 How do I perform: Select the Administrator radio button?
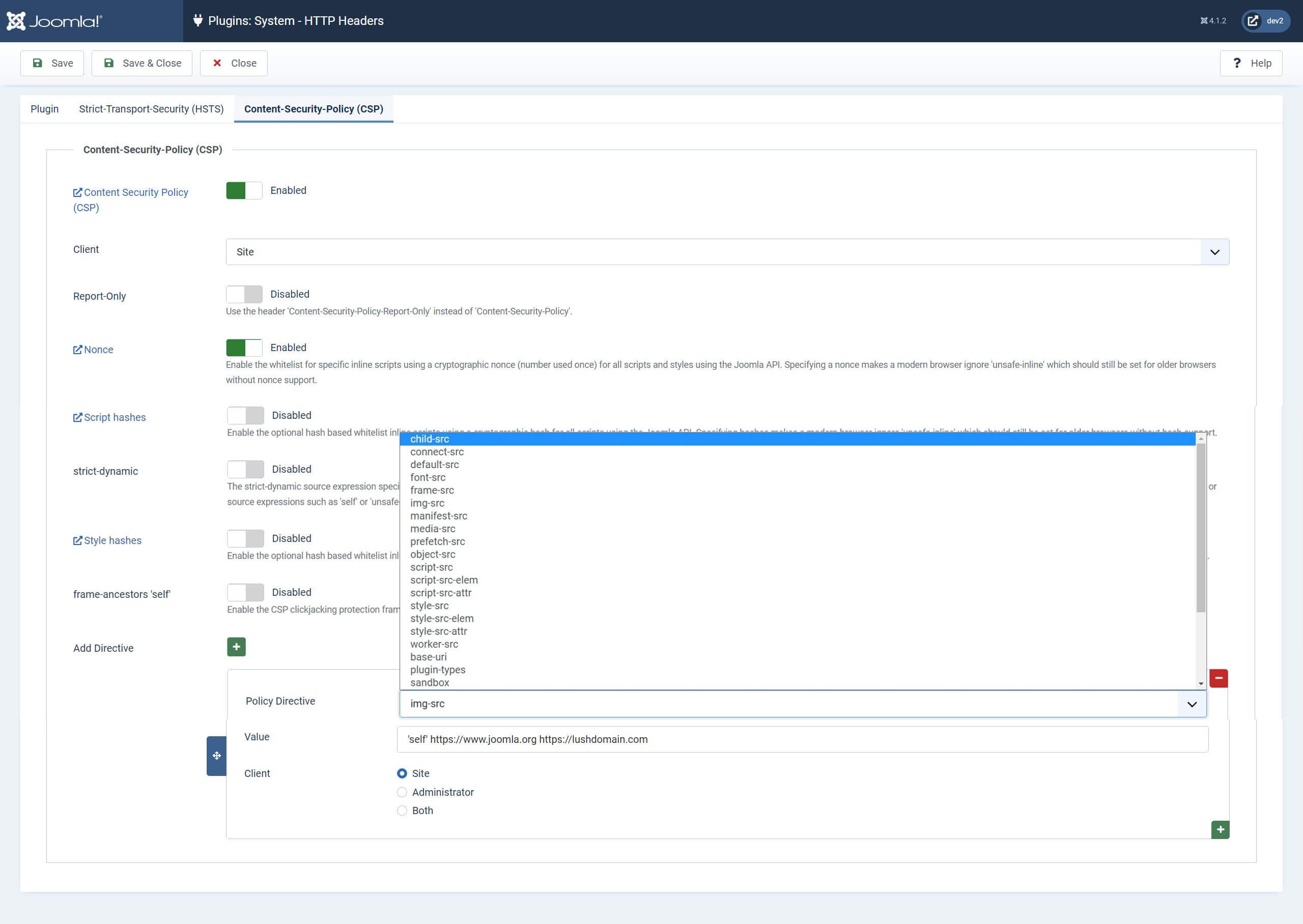tap(402, 792)
